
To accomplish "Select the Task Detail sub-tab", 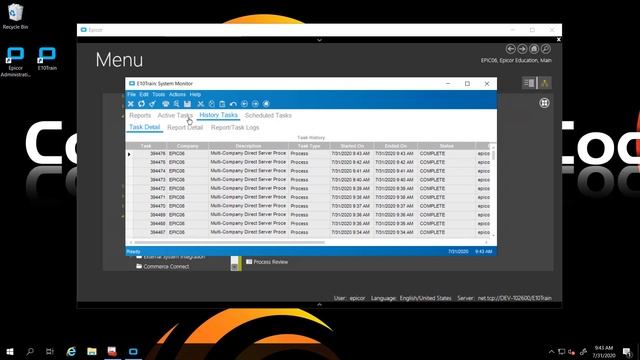I will coord(144,127).
